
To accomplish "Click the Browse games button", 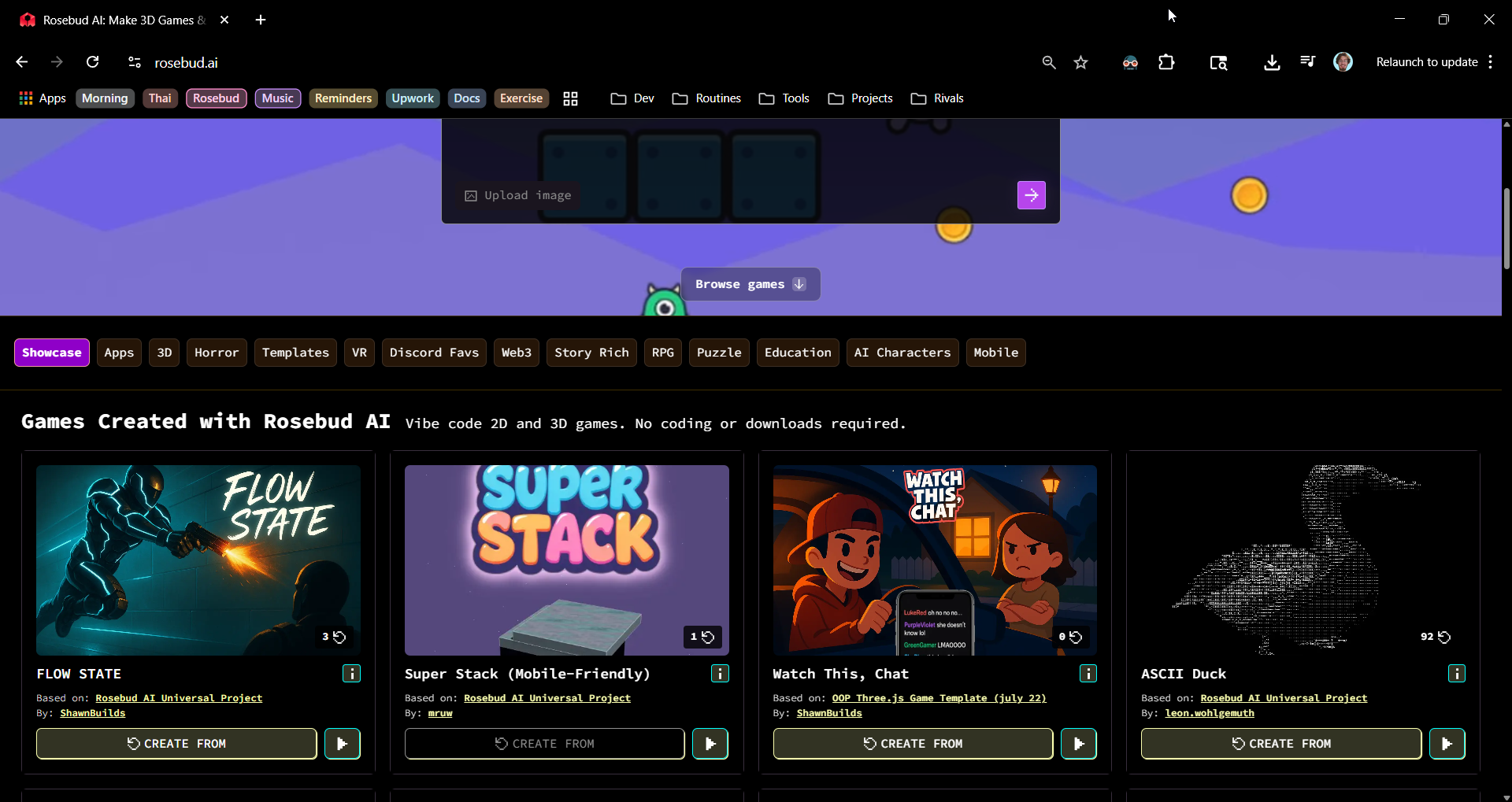I will point(750,284).
